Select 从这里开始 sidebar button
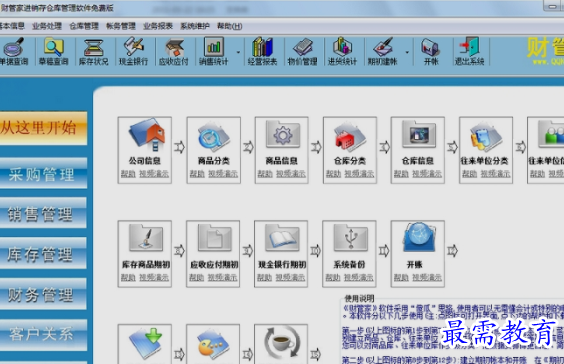Image resolution: width=564 pixels, height=364 pixels. [43, 128]
